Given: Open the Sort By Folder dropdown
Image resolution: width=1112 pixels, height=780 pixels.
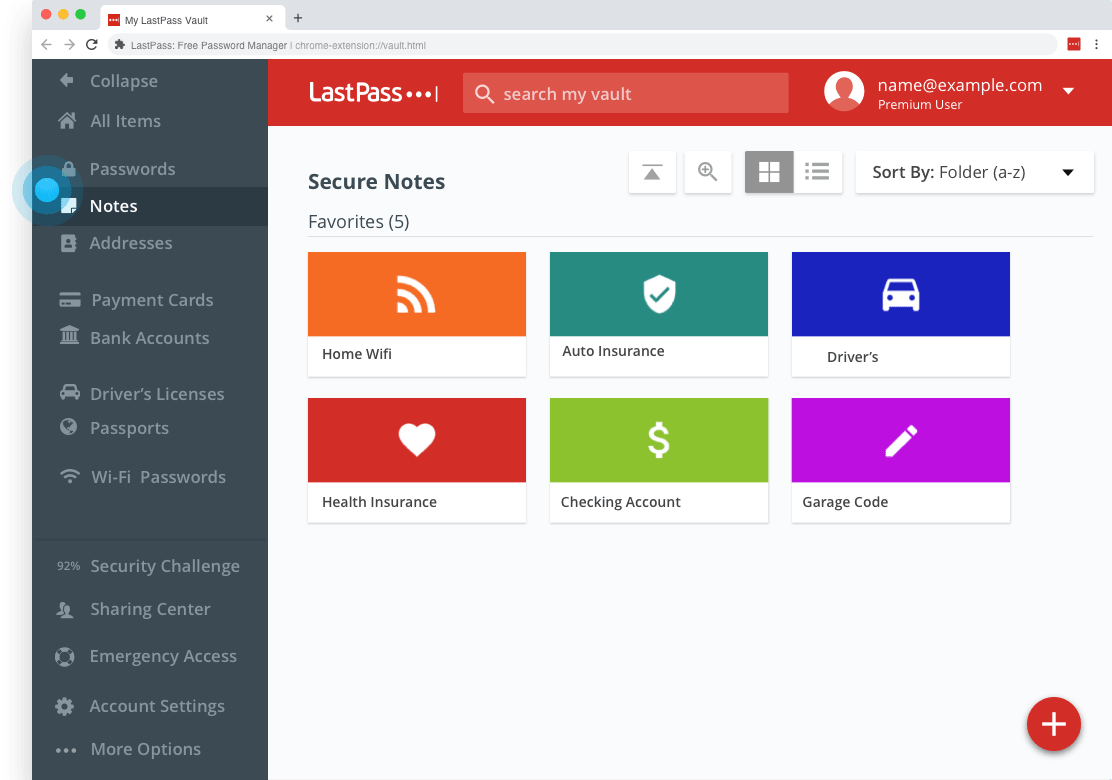Looking at the screenshot, I should [974, 171].
